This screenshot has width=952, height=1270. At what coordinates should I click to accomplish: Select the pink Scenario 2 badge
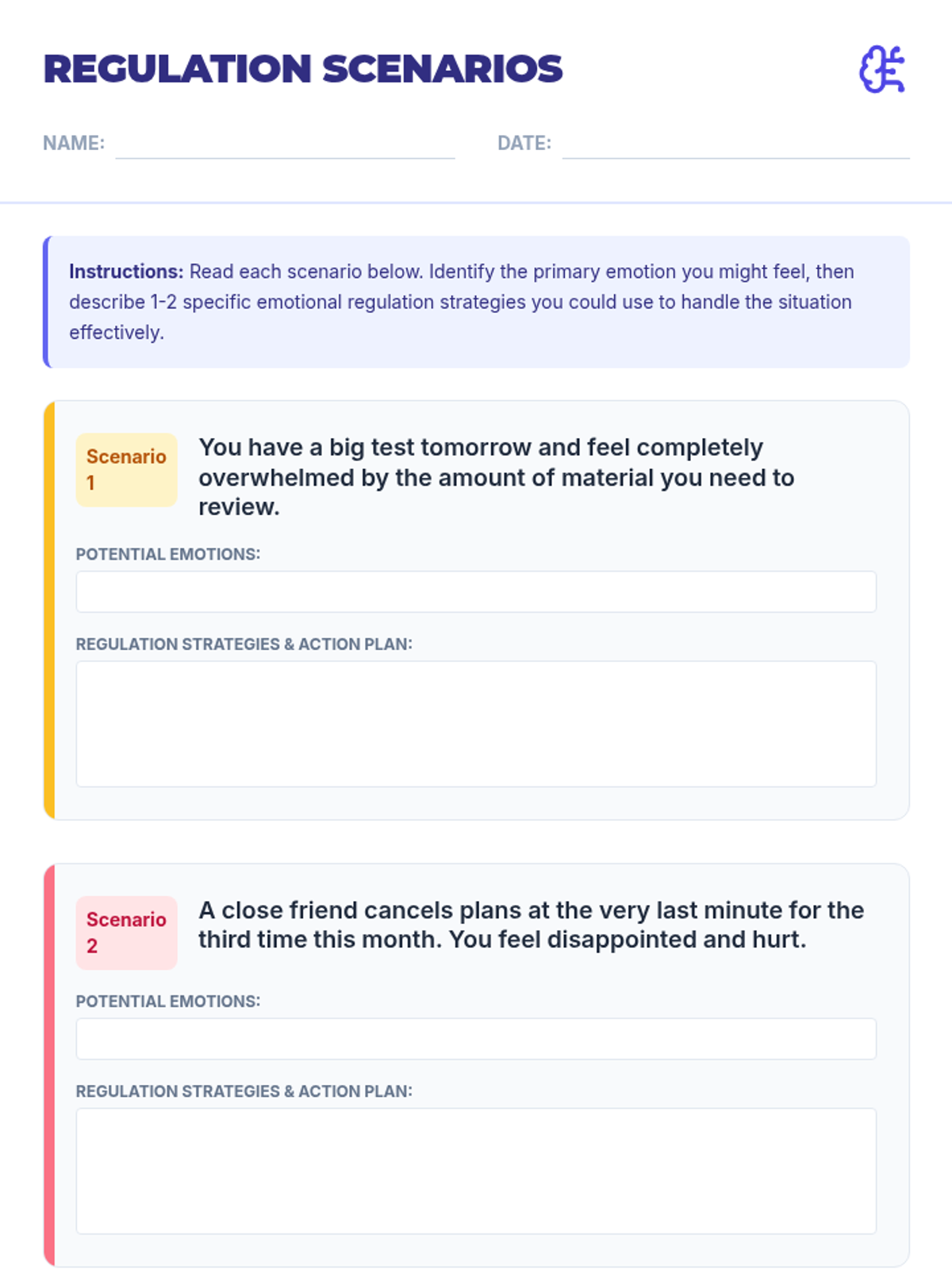(126, 933)
